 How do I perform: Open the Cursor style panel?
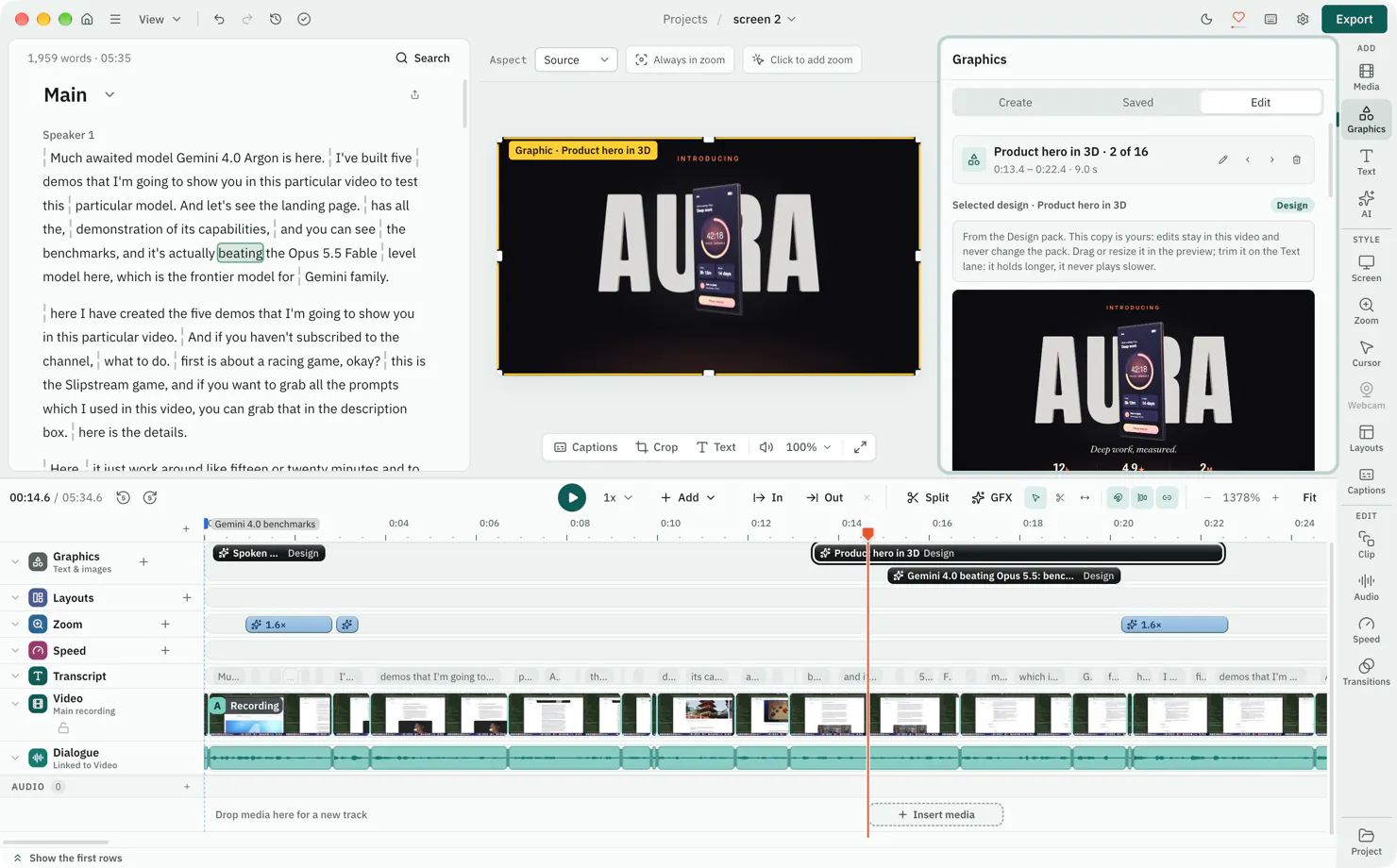(1366, 354)
